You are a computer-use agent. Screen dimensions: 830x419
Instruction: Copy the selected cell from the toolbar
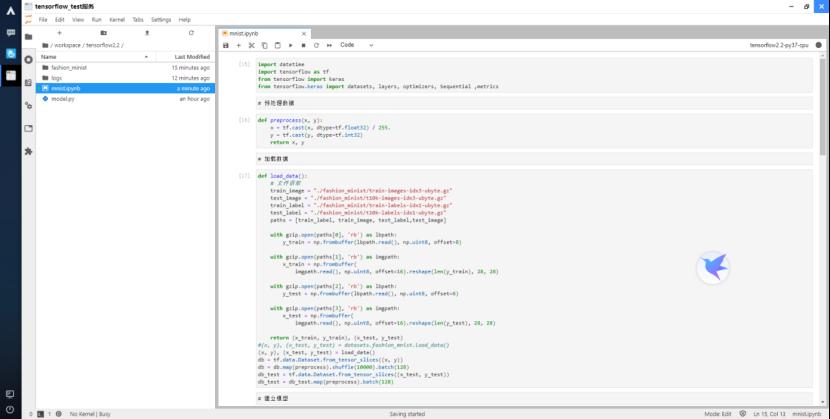(265, 45)
